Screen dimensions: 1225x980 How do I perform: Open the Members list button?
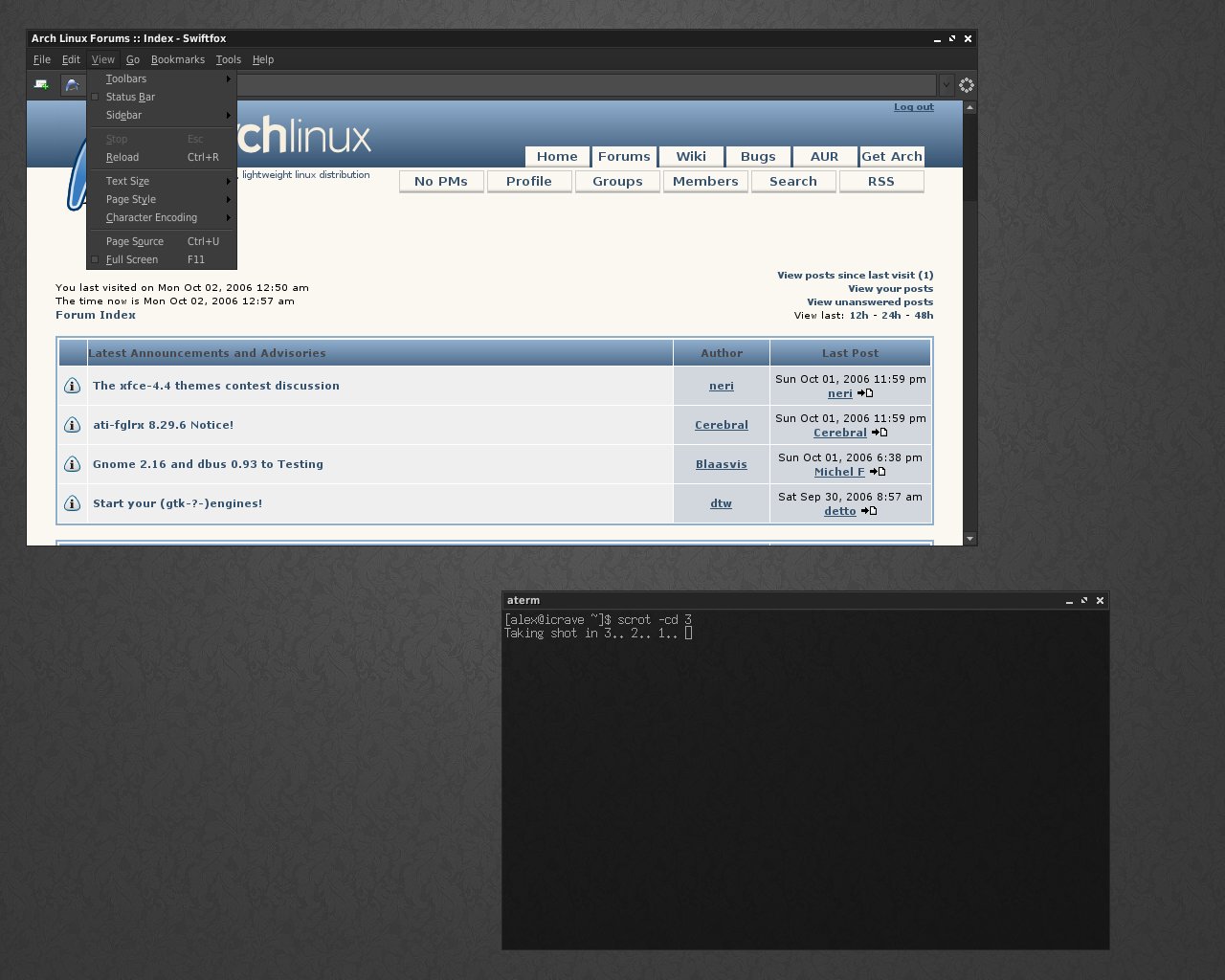pos(705,181)
